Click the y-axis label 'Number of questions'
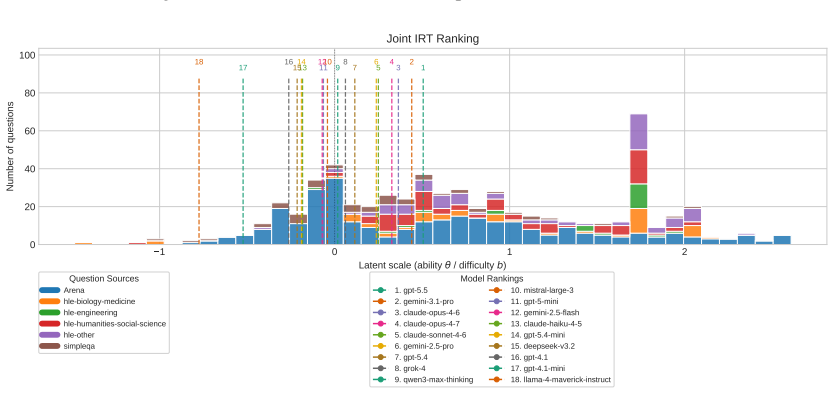Viewport: 834px width, 394px height. [x=10, y=146]
